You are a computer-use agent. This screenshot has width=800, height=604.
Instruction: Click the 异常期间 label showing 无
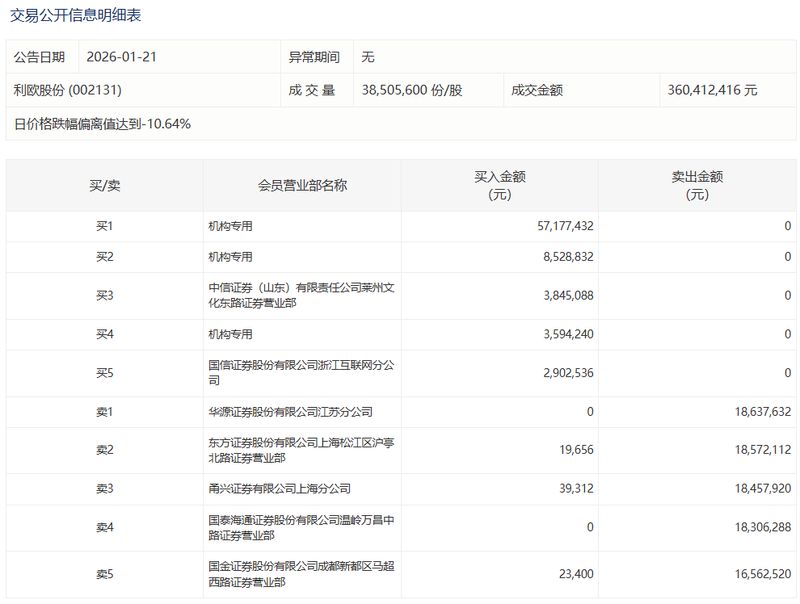[313, 57]
